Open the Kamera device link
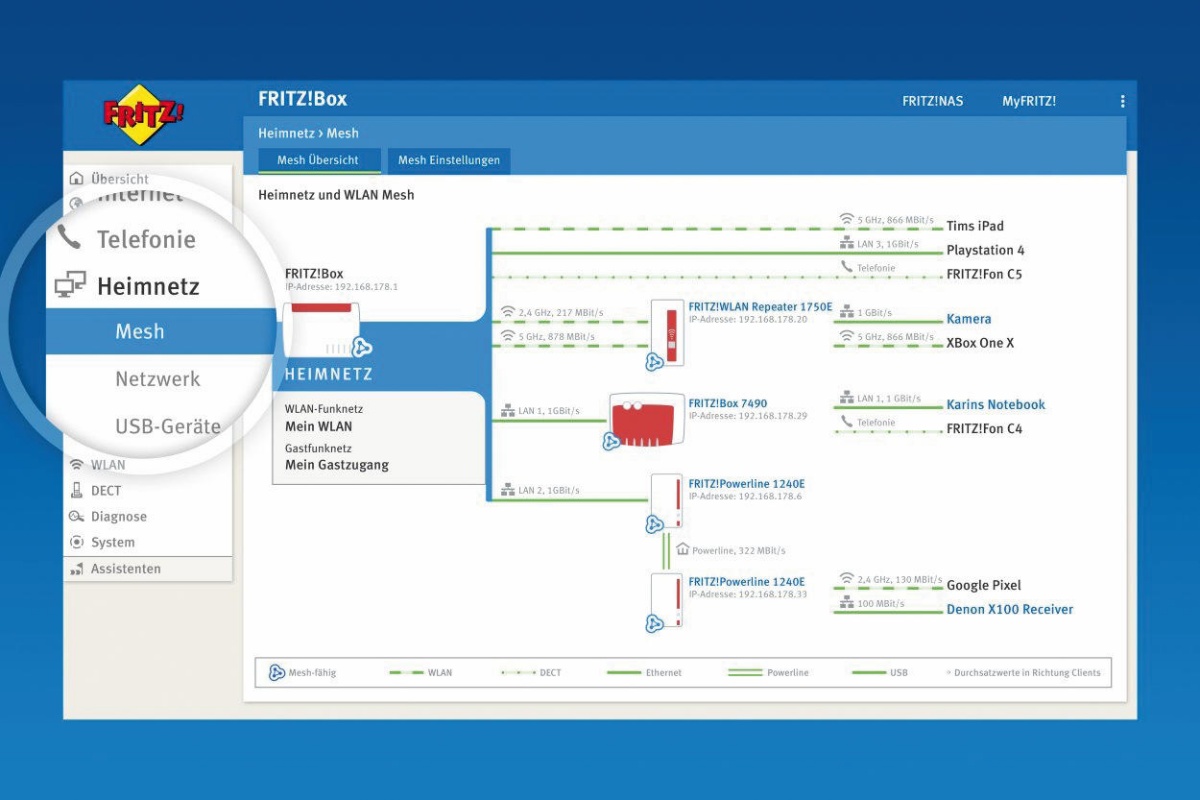The width and height of the screenshot is (1200, 800). pyautogui.click(x=969, y=319)
